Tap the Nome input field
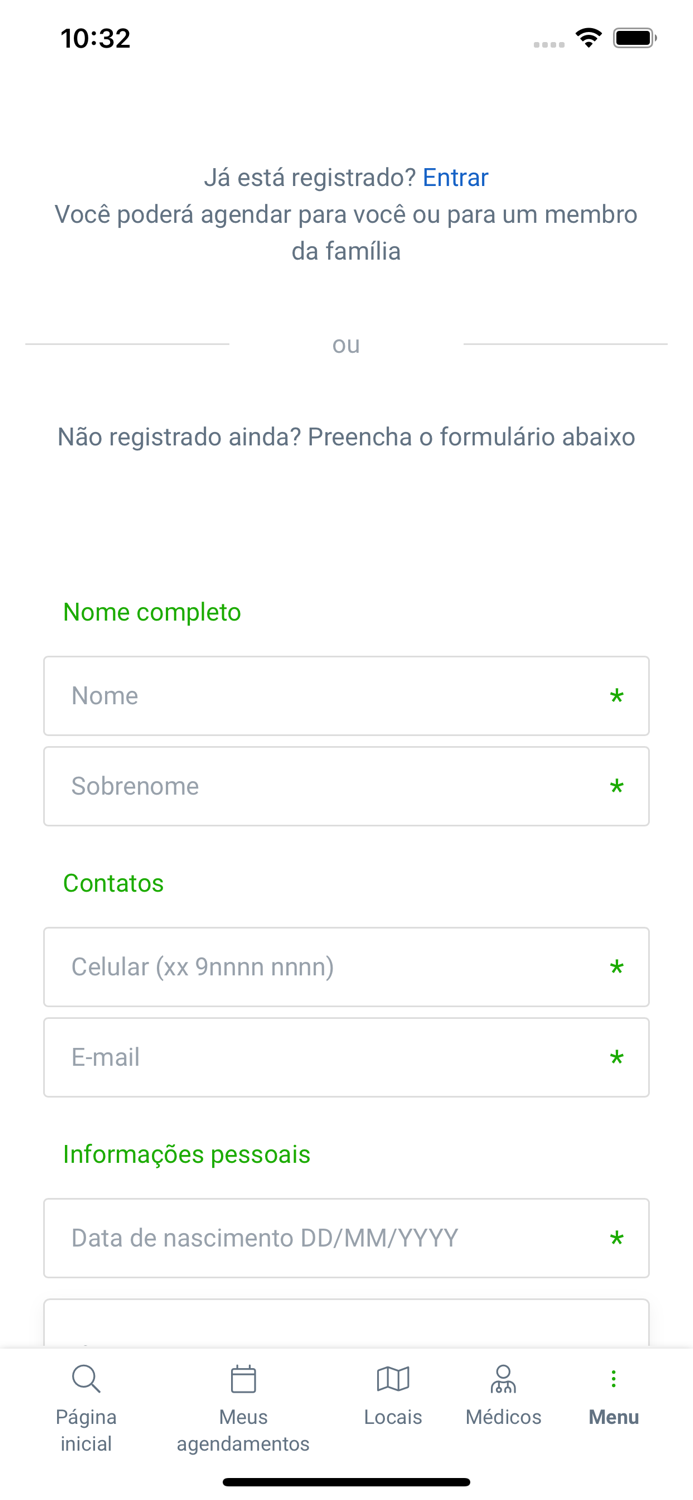 point(346,696)
